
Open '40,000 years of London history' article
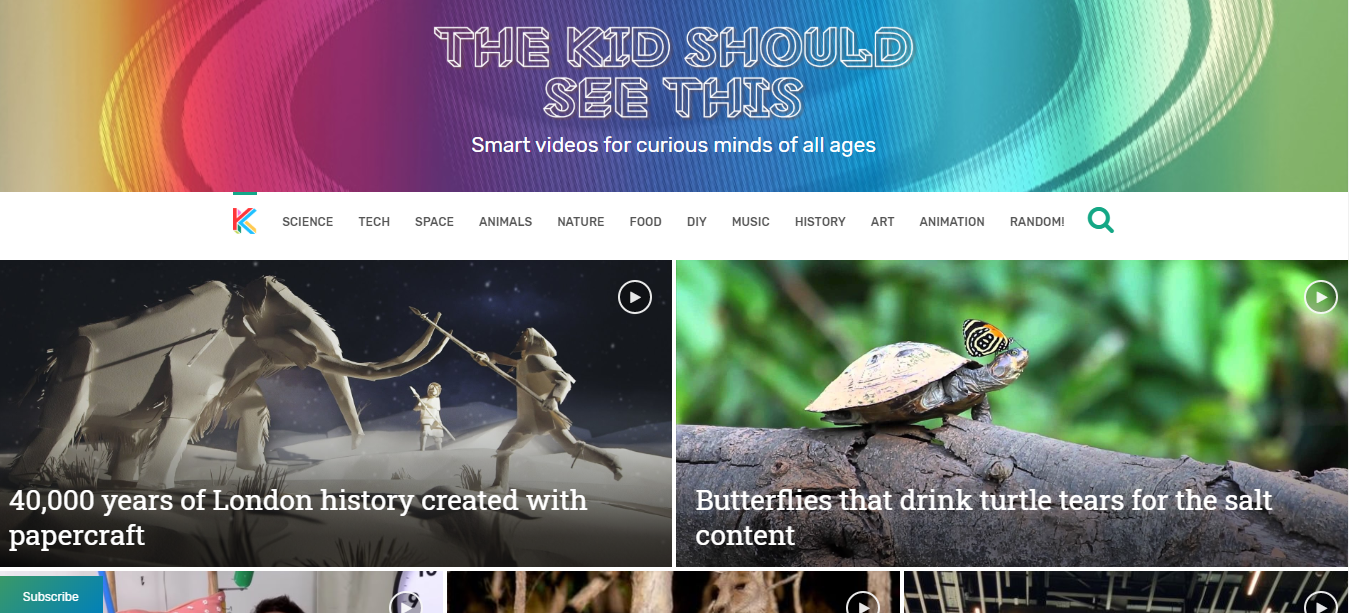tap(298, 517)
